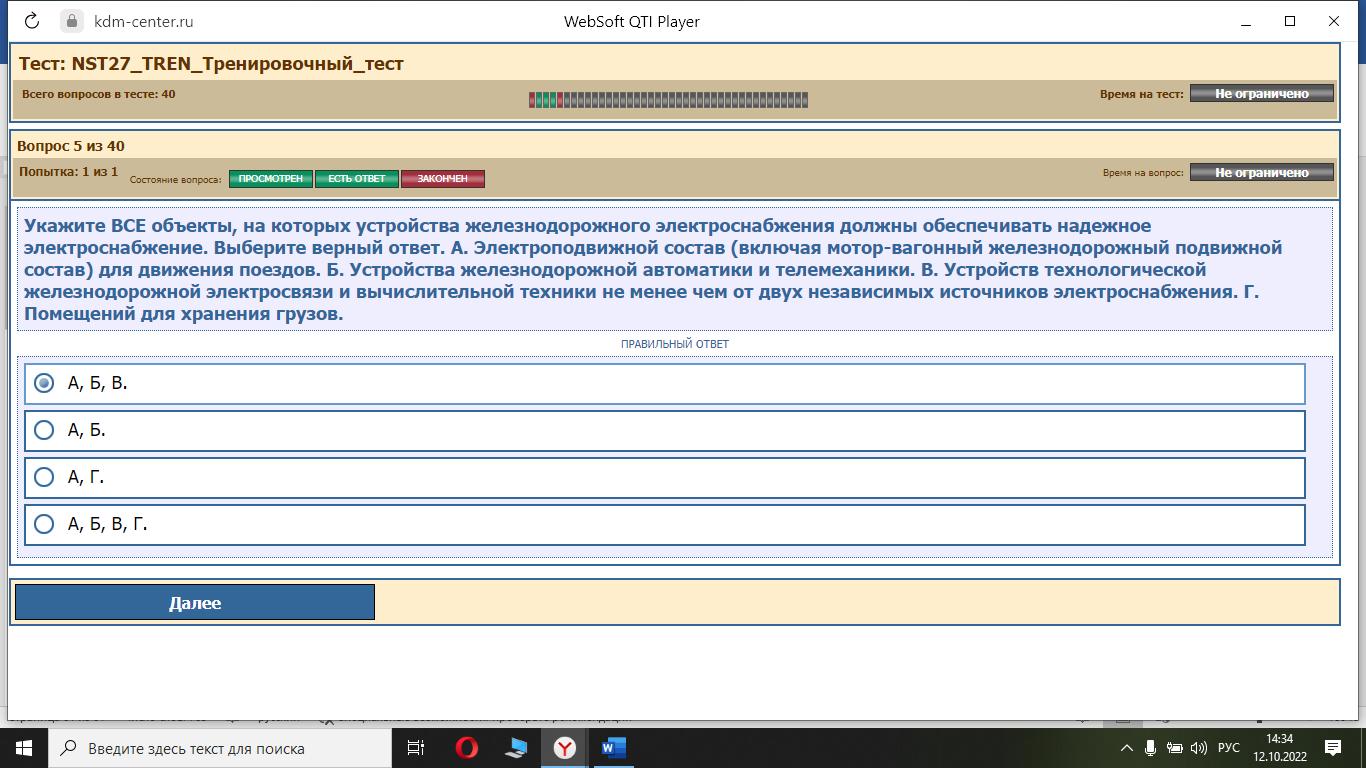This screenshot has width=1366, height=768.
Task: Click the Далее button
Action: tap(195, 603)
